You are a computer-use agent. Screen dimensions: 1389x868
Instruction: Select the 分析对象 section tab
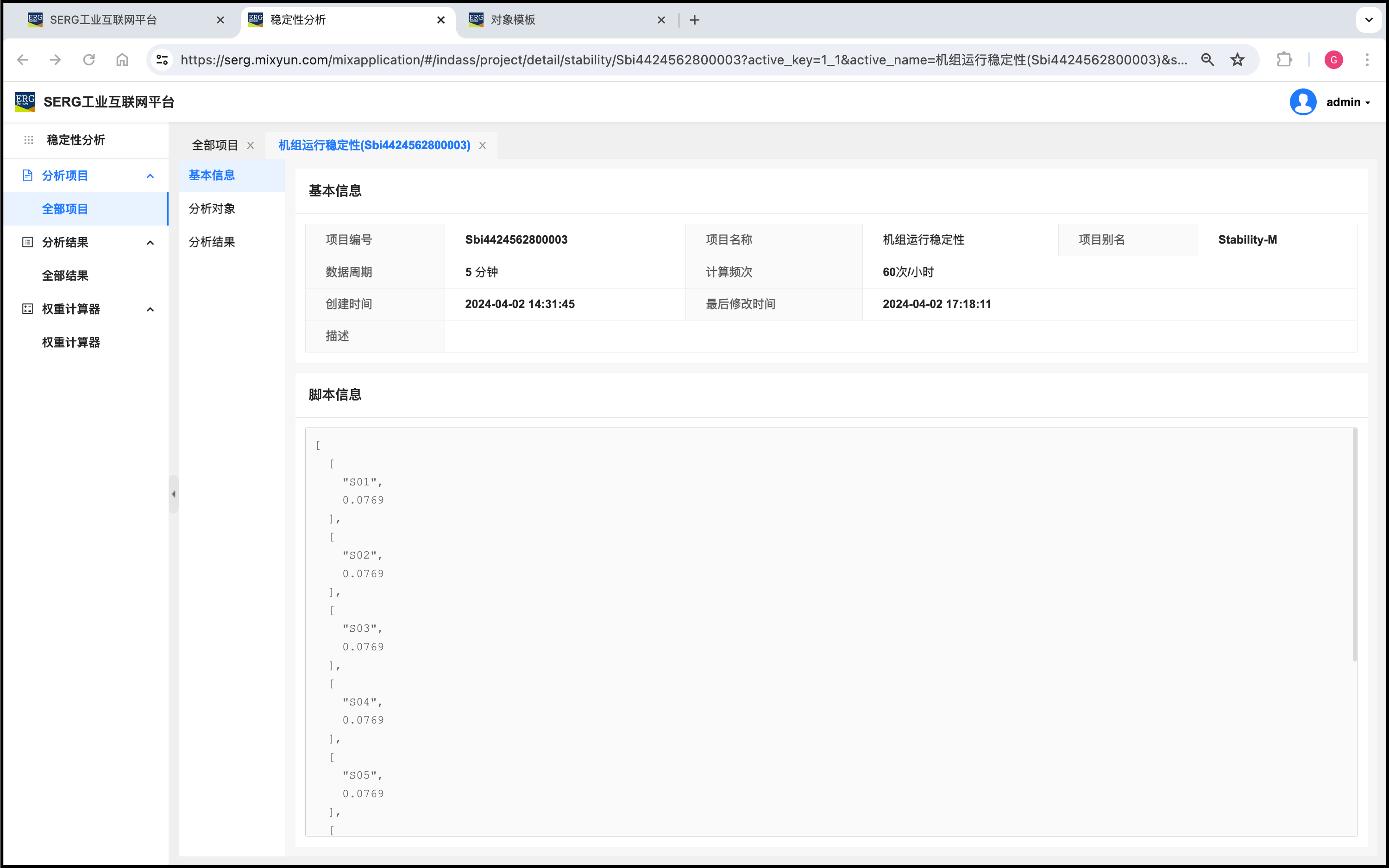coord(212,208)
